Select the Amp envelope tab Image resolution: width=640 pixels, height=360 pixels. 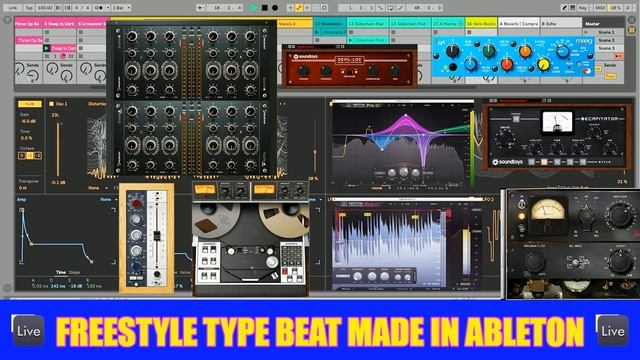point(21,200)
